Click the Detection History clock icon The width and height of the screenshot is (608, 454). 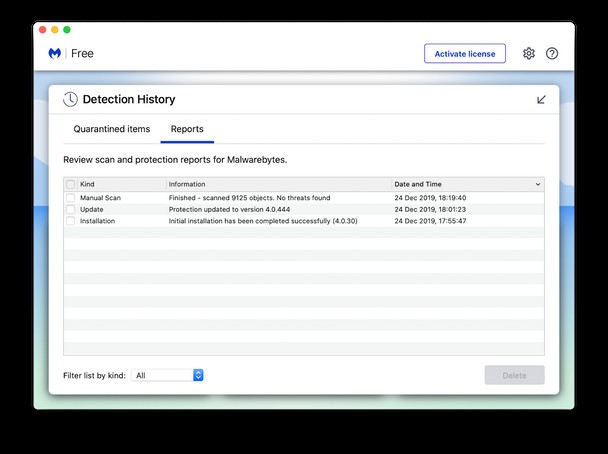point(70,99)
